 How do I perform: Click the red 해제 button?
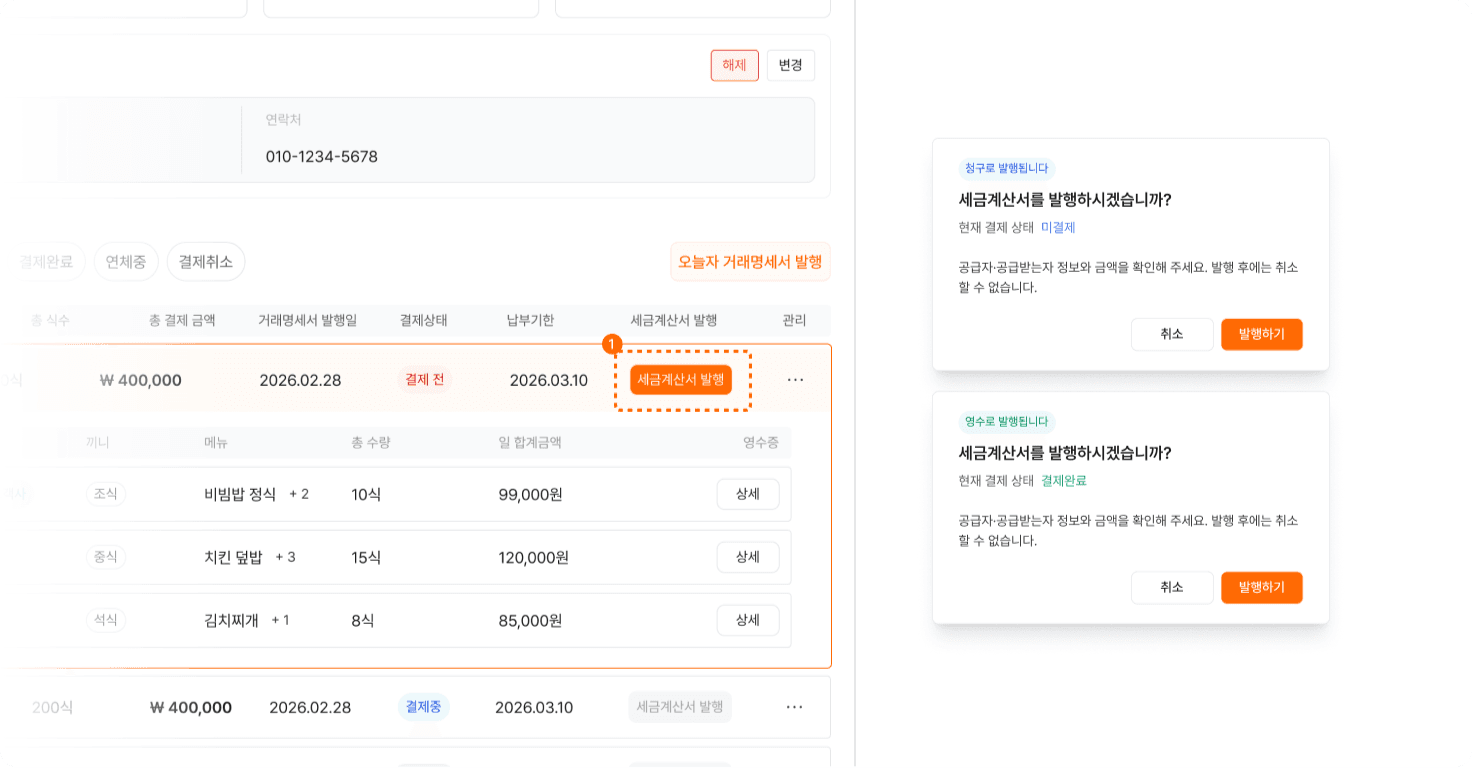tap(735, 65)
